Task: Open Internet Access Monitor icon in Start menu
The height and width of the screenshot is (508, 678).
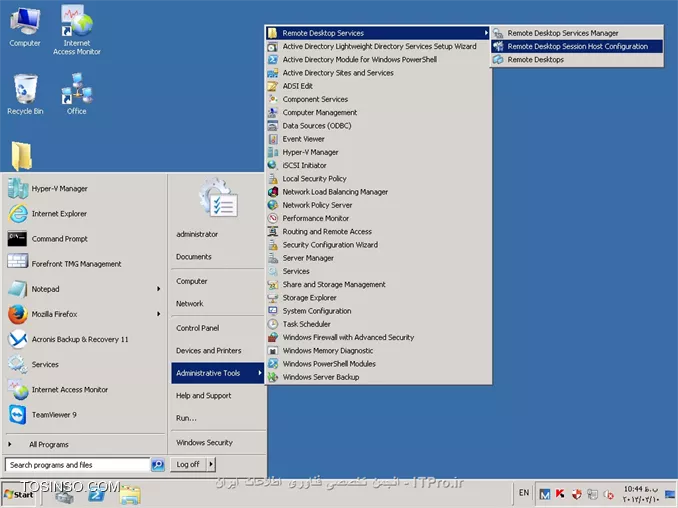Action: click(x=18, y=389)
